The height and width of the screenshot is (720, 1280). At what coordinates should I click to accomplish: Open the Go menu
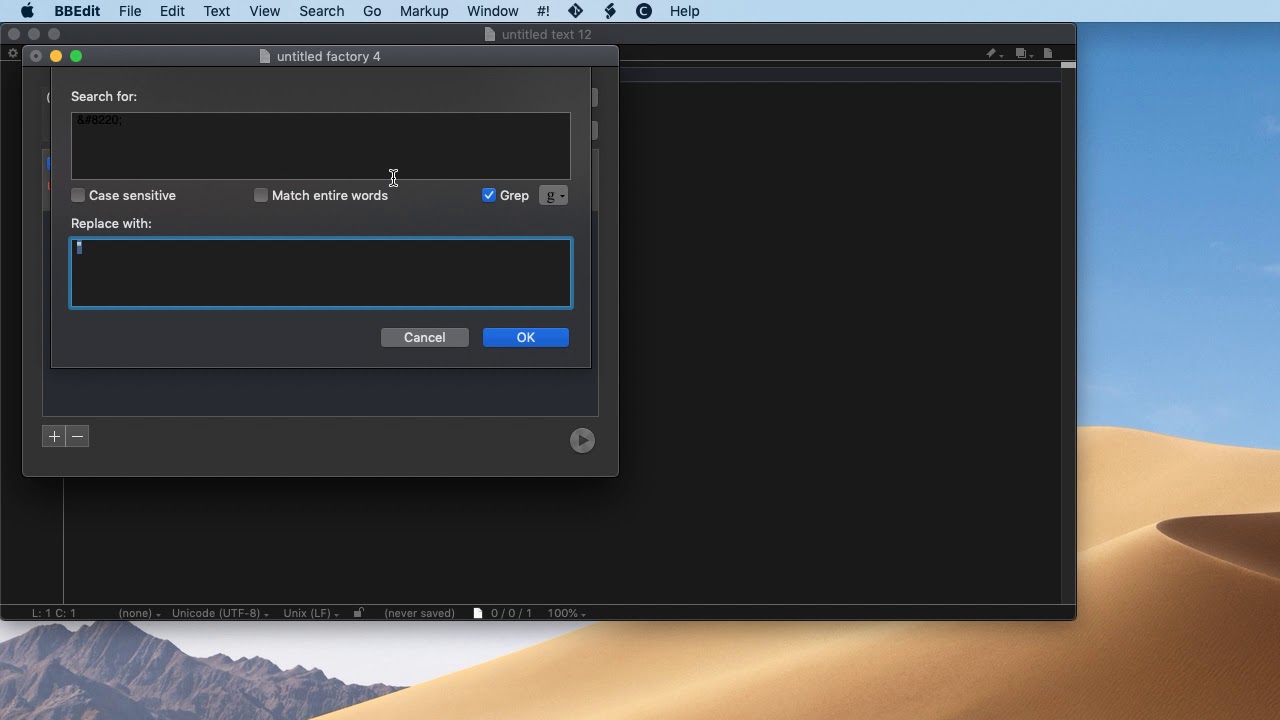372,11
